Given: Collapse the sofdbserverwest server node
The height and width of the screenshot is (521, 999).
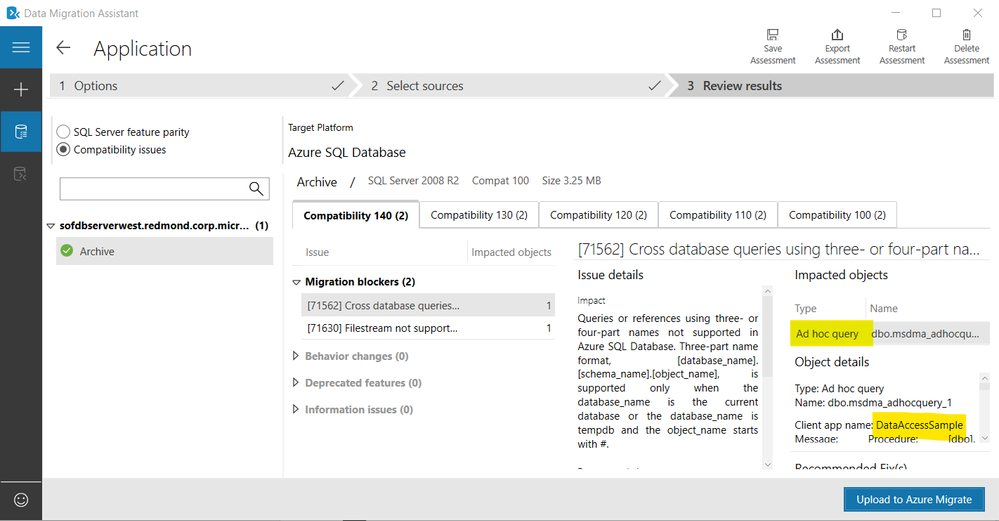Looking at the screenshot, I should (x=51, y=226).
